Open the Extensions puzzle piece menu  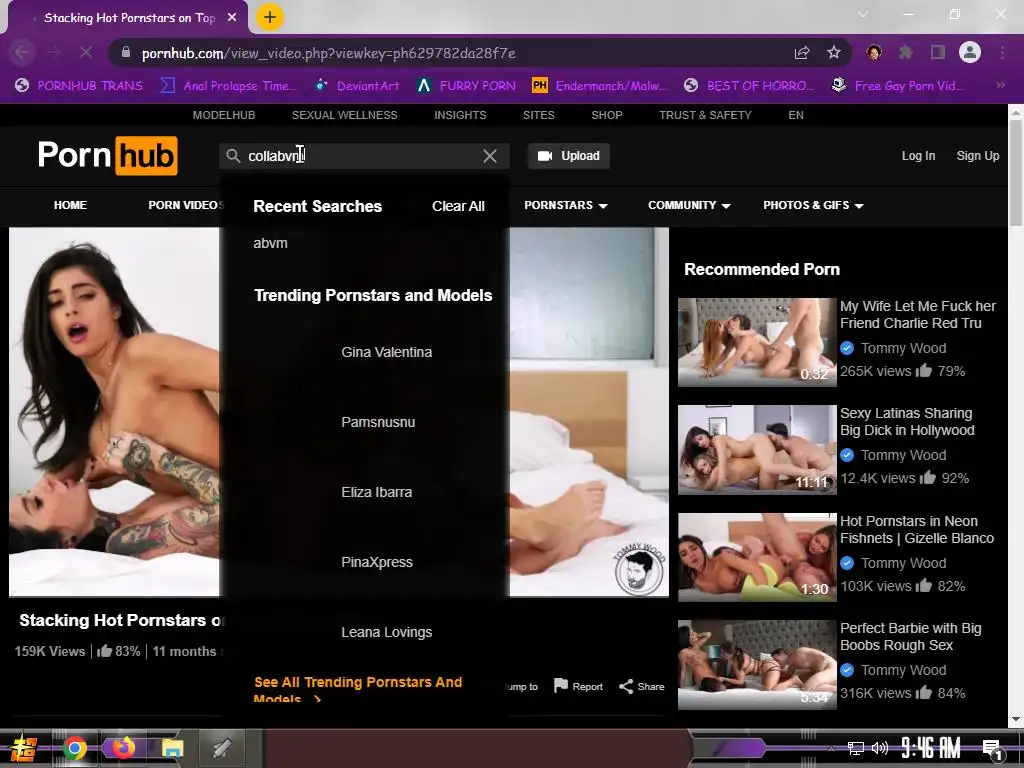click(906, 53)
